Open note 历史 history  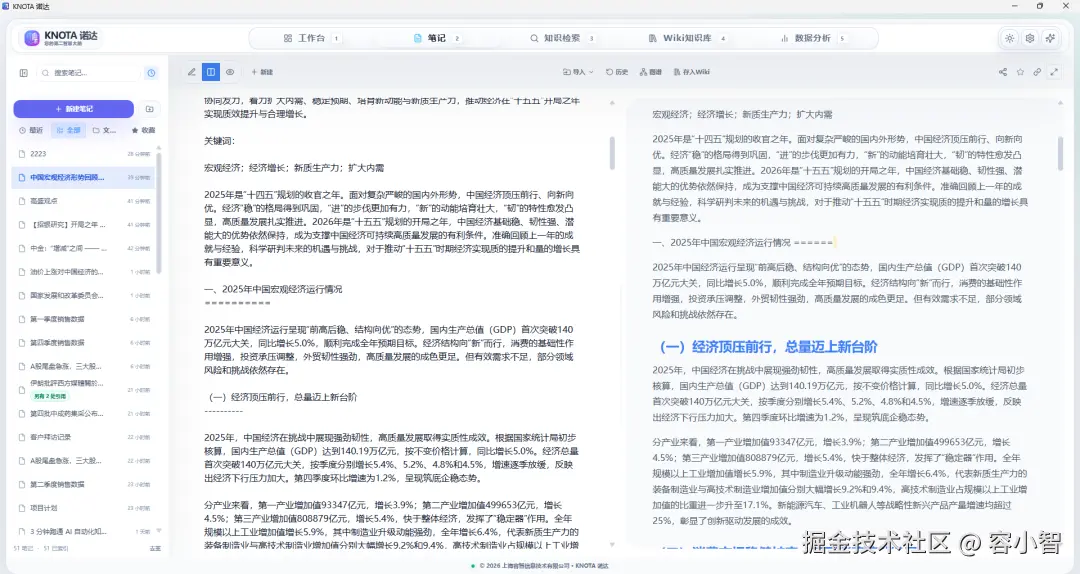coord(616,72)
